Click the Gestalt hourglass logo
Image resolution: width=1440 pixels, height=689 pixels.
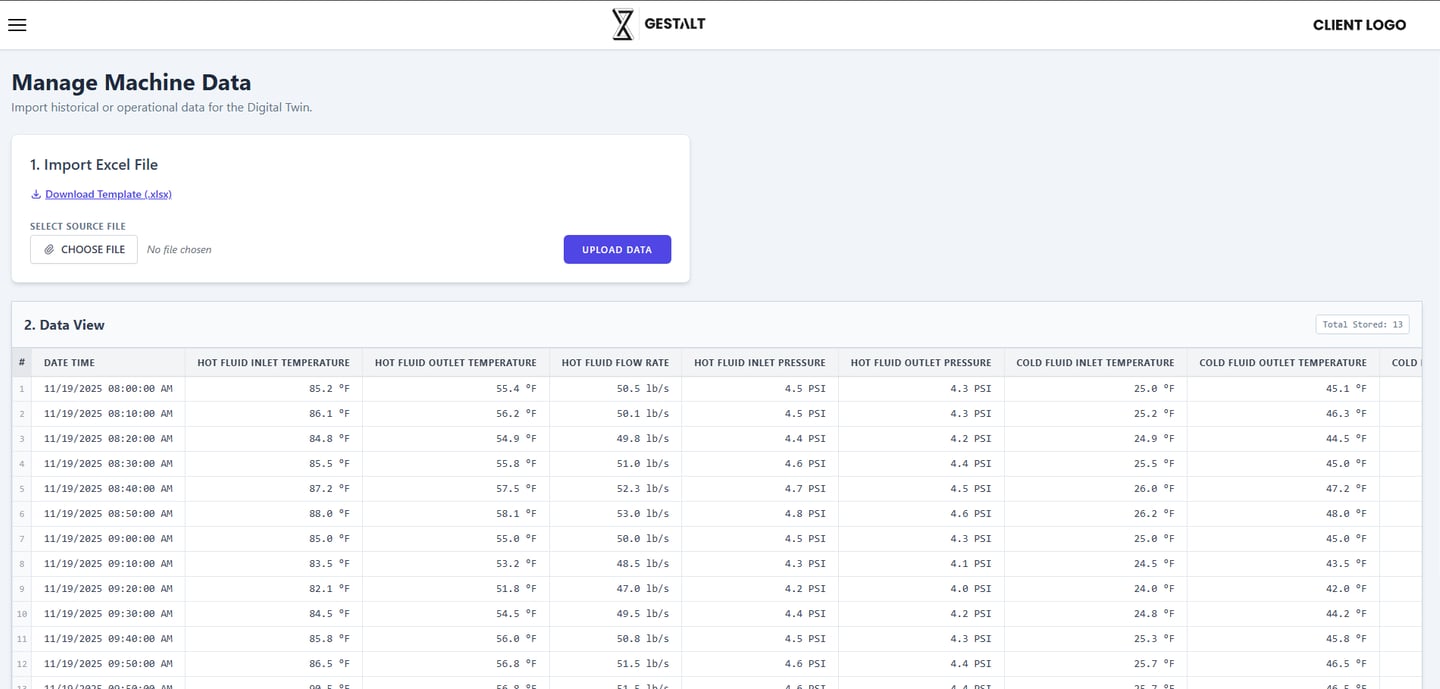(623, 24)
